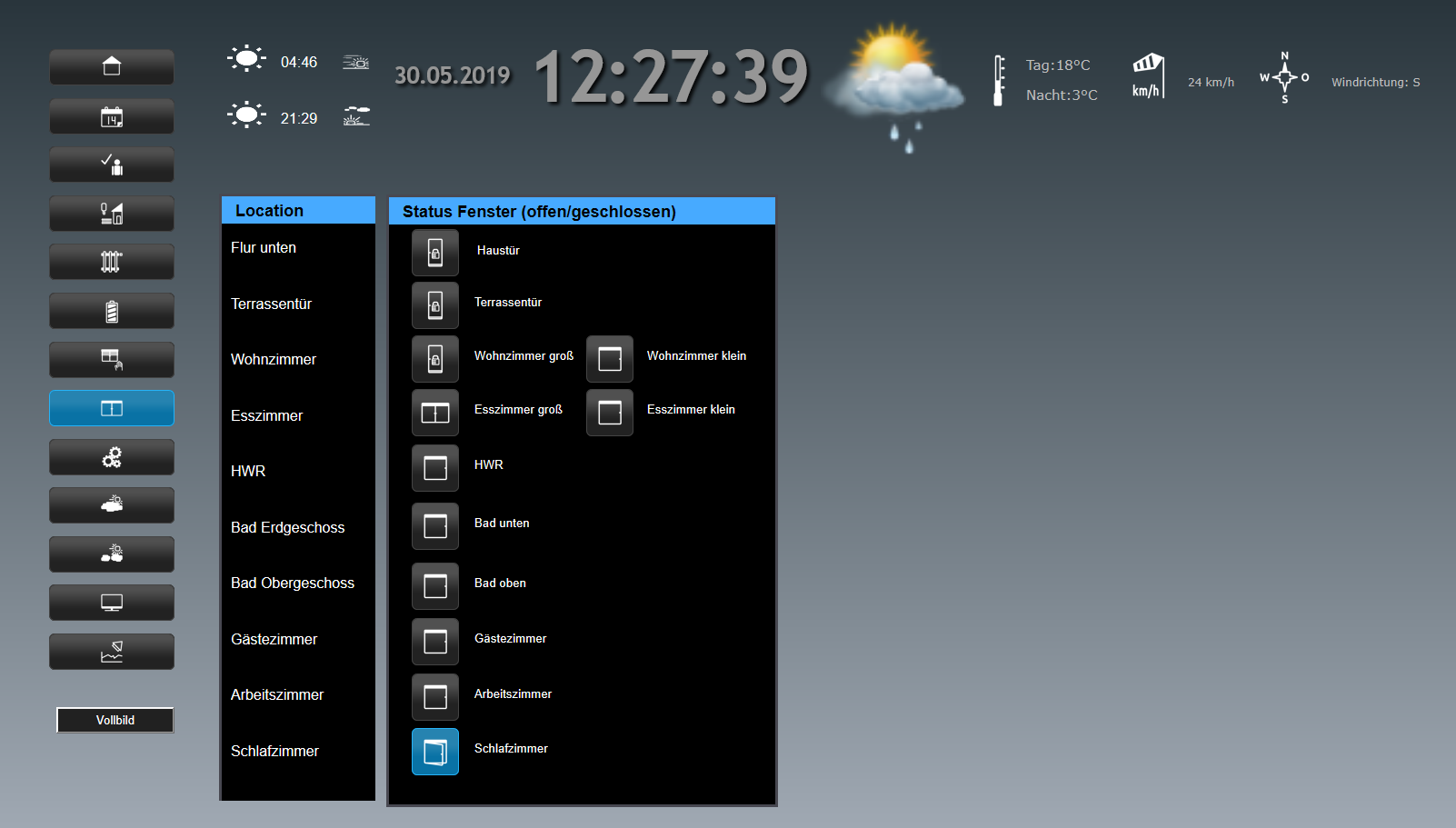
Task: Click the sunset time 21:29
Action: [x=299, y=118]
